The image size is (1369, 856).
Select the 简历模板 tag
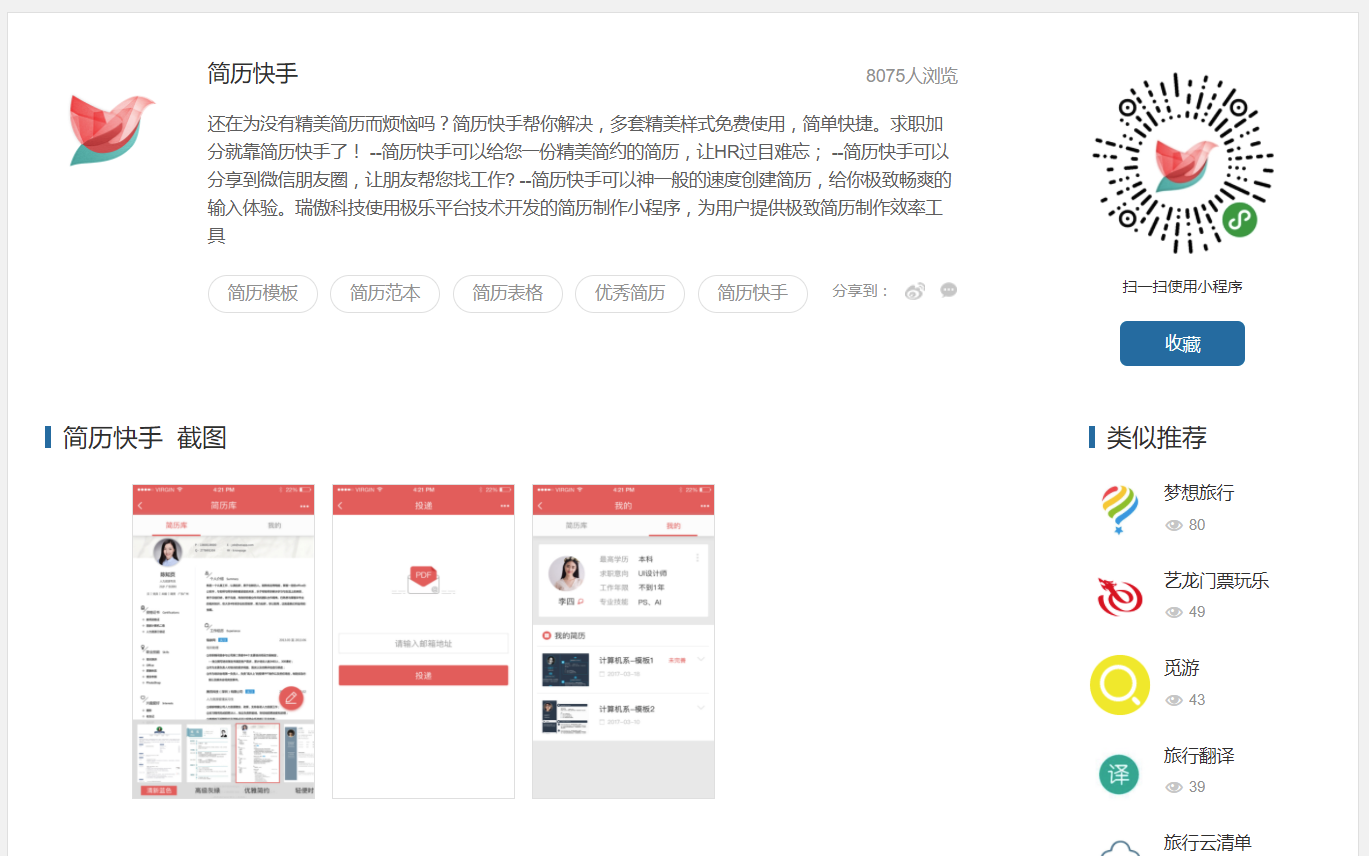263,294
